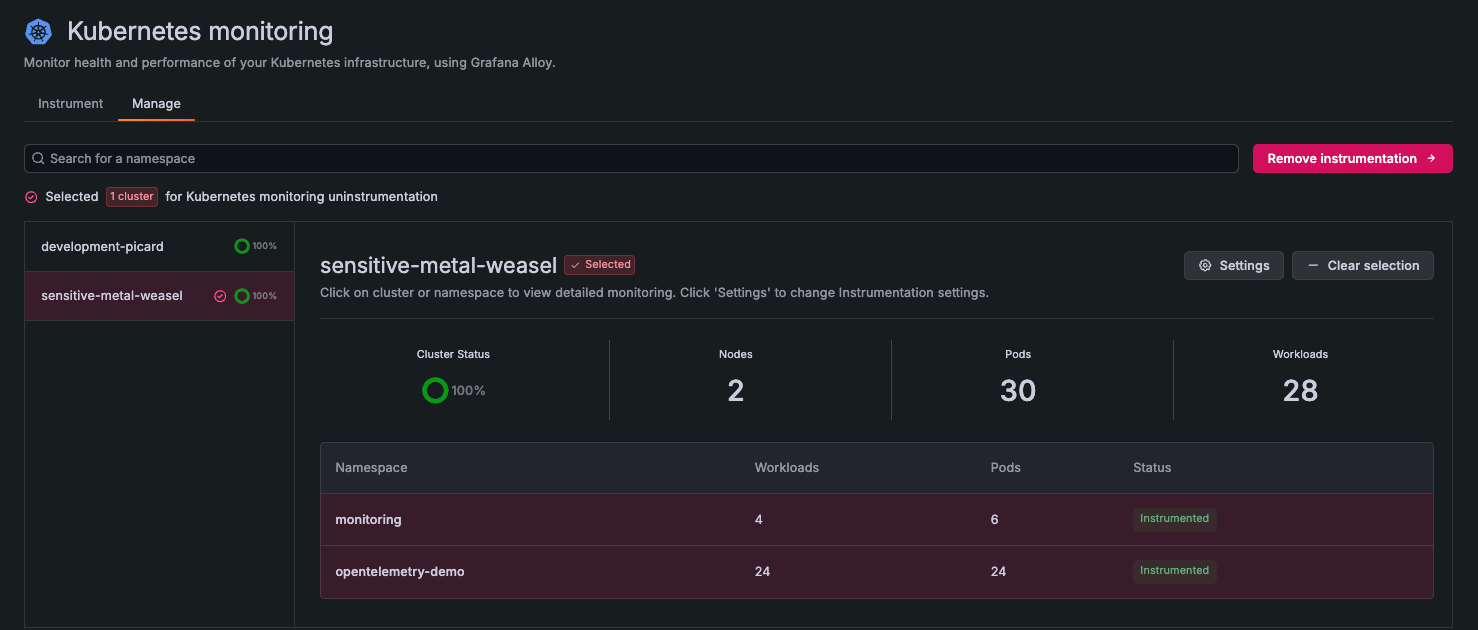Screen dimensions: 1478x630
Task: Click the Namespace column header
Action: (371, 468)
